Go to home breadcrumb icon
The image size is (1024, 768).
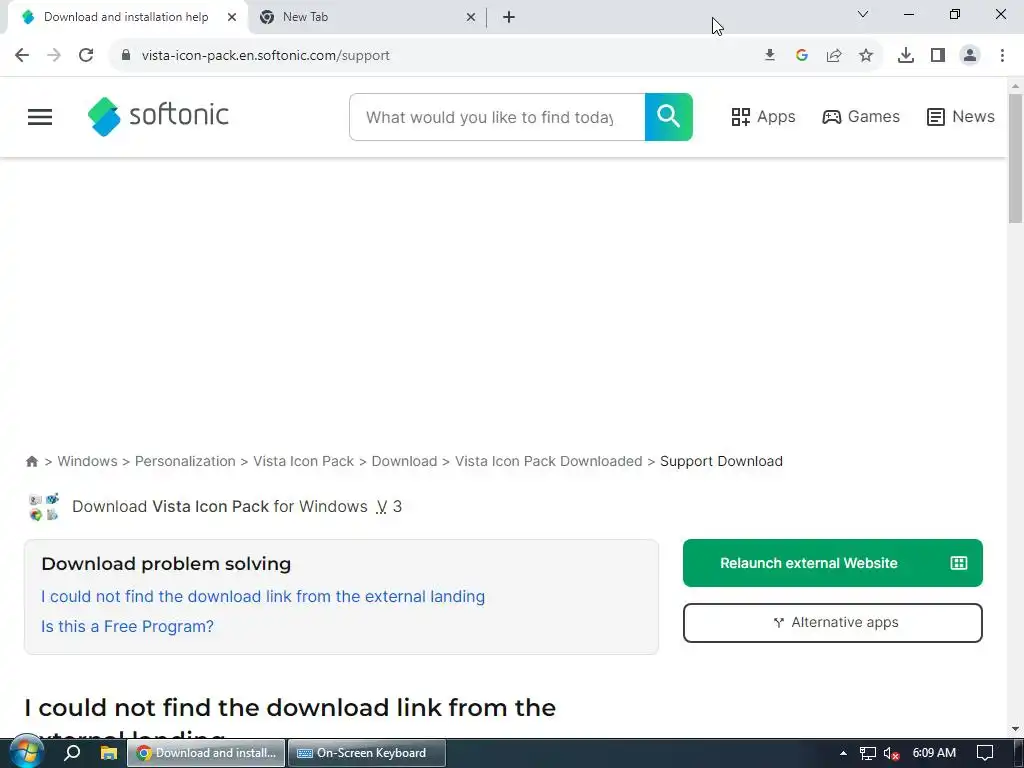pyautogui.click(x=31, y=461)
